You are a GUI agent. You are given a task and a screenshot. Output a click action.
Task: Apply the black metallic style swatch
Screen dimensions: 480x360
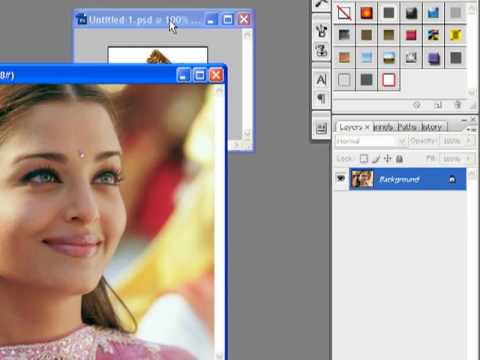tap(411, 13)
